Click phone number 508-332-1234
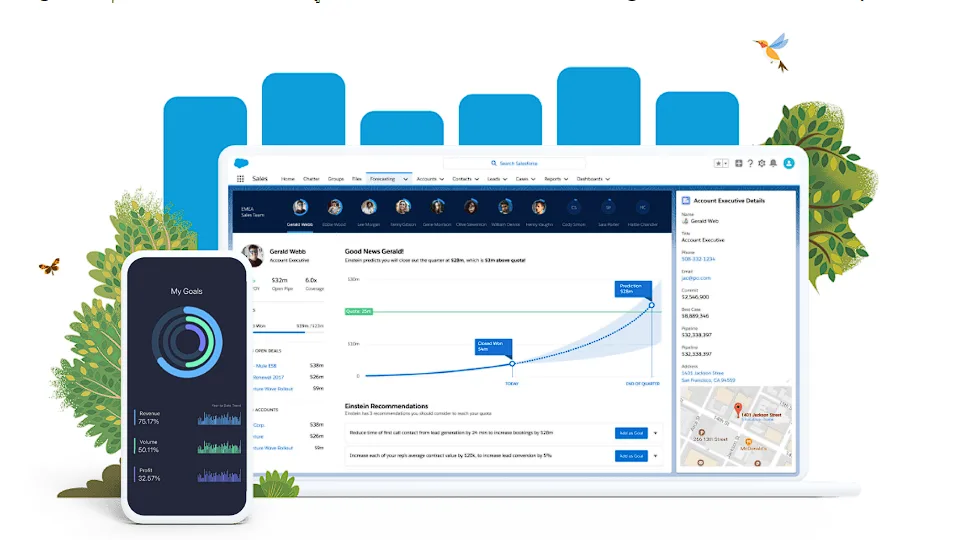The image size is (975, 540). coord(698,259)
